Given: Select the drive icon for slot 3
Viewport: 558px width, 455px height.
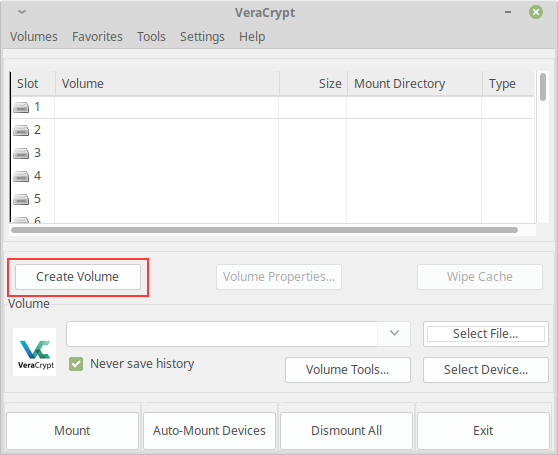Looking at the screenshot, I should tap(21, 153).
